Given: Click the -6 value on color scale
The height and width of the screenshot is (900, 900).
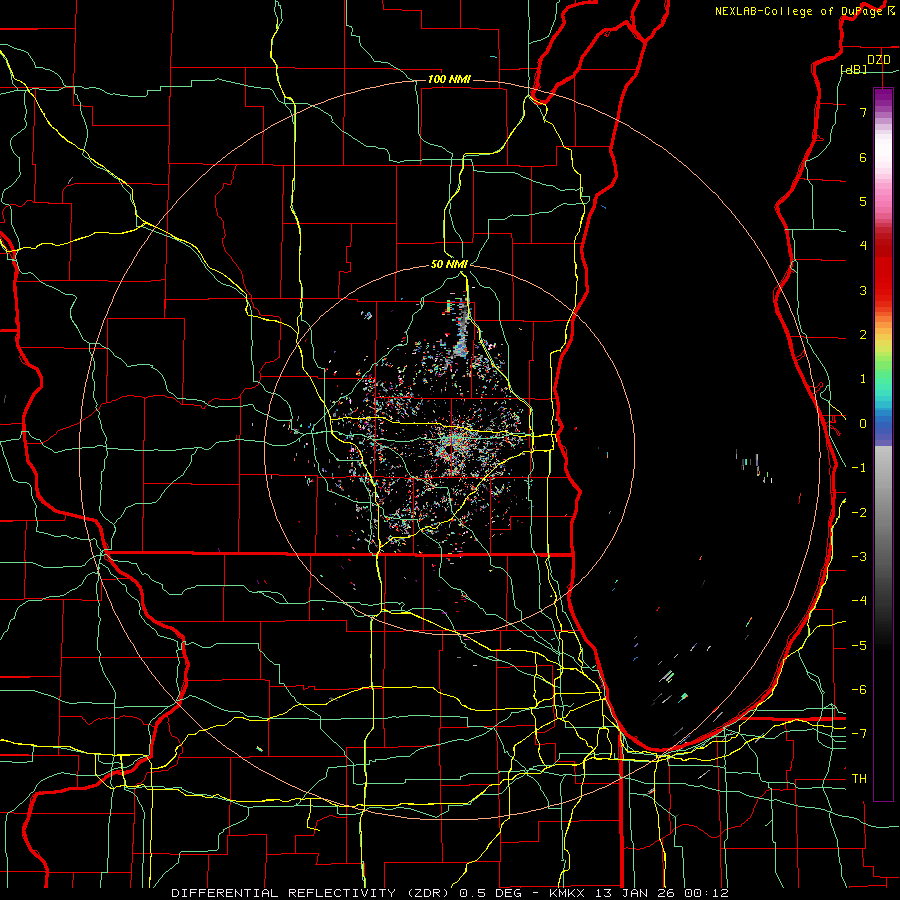Looking at the screenshot, I should click(859, 690).
